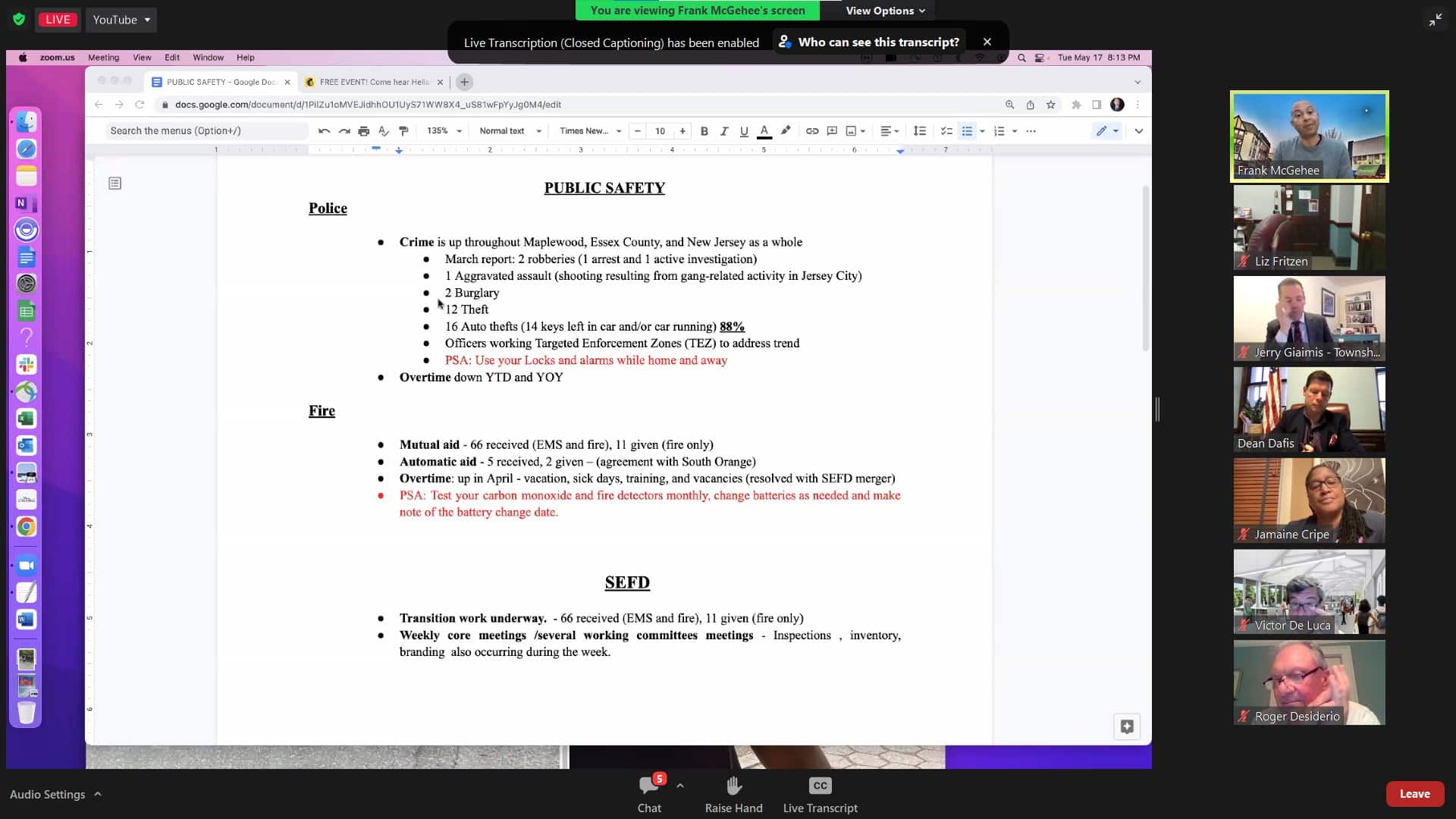The height and width of the screenshot is (819, 1456).
Task: Decrease font size with minus button
Action: coord(638,131)
